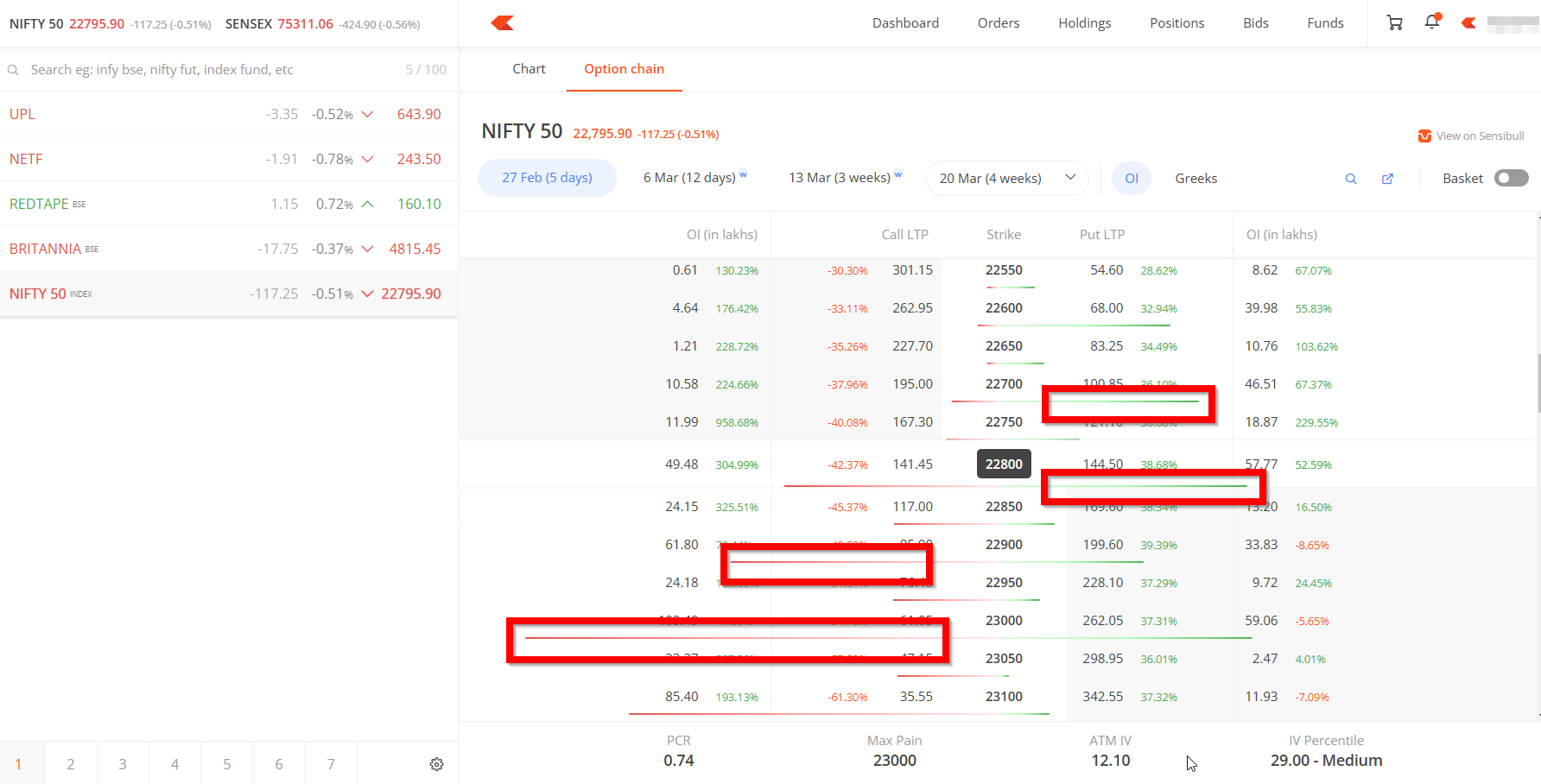The width and height of the screenshot is (1541, 784).
Task: Focus the watchlist search field
Action: click(216, 70)
